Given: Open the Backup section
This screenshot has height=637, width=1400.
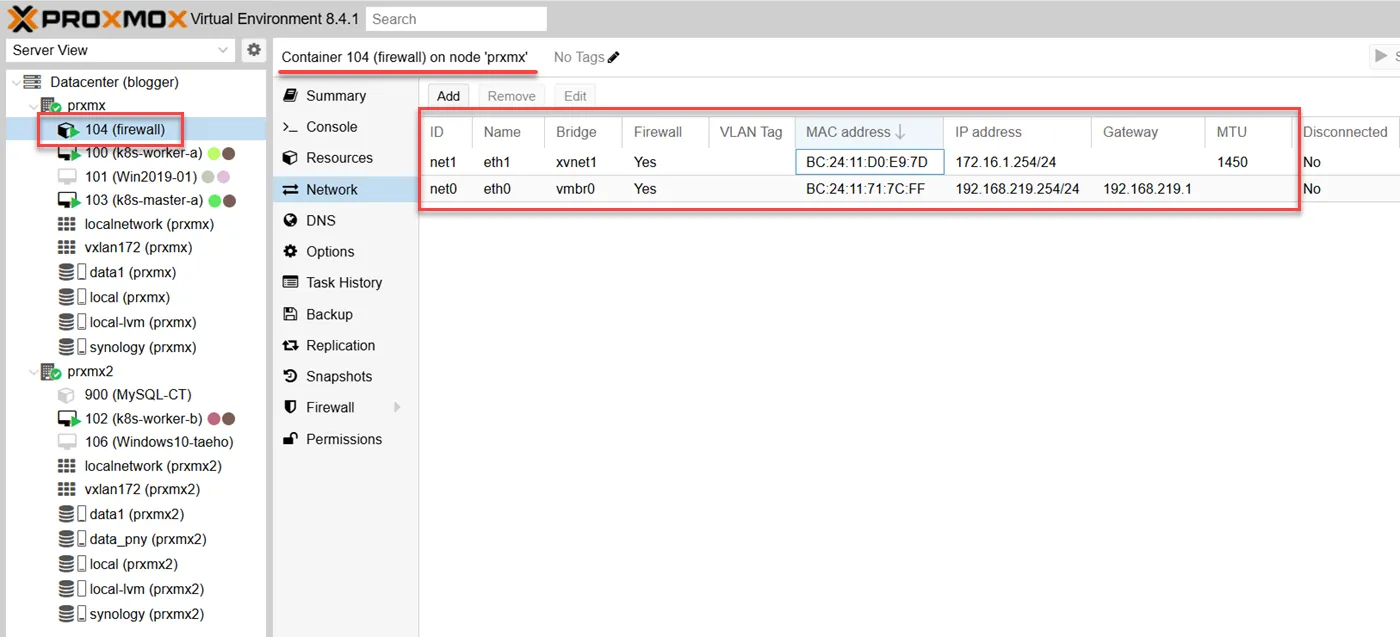Looking at the screenshot, I should point(329,314).
